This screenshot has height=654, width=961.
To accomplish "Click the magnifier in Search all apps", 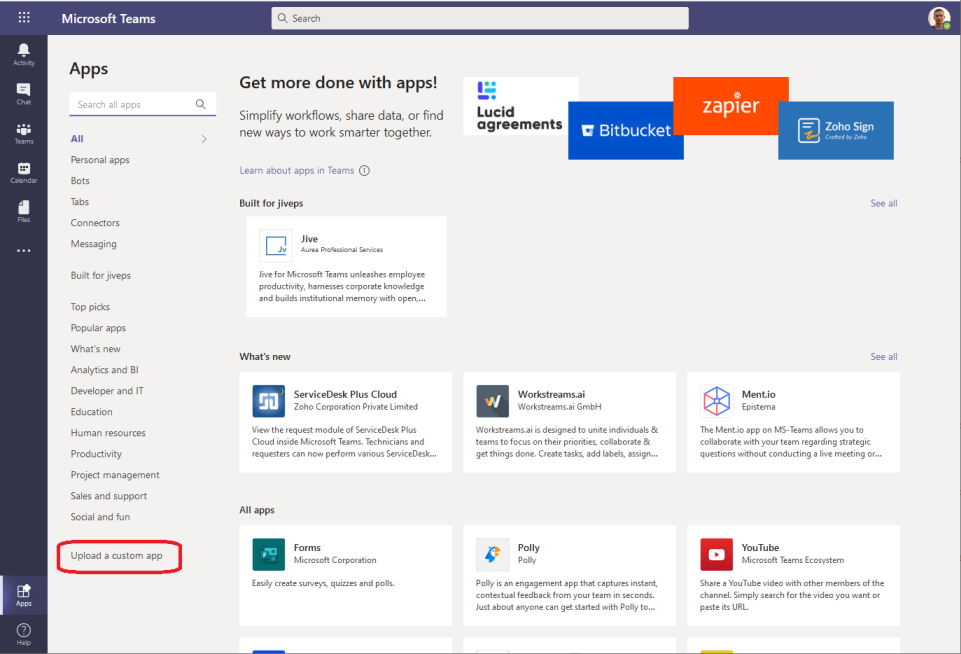I will click(x=200, y=104).
